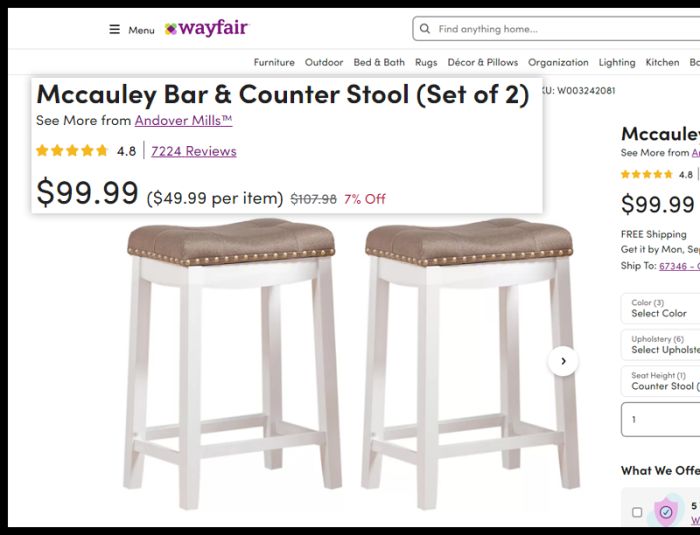Click the gold star rating icons
Screen dimensions: 700x535
click(x=72, y=151)
